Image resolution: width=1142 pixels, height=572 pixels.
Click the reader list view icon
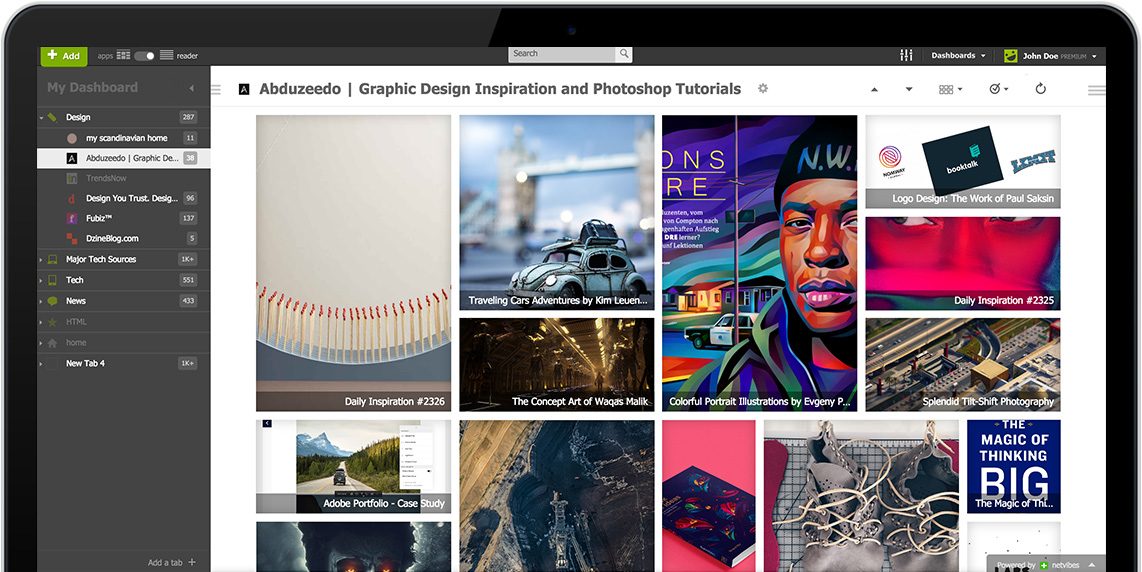[167, 56]
